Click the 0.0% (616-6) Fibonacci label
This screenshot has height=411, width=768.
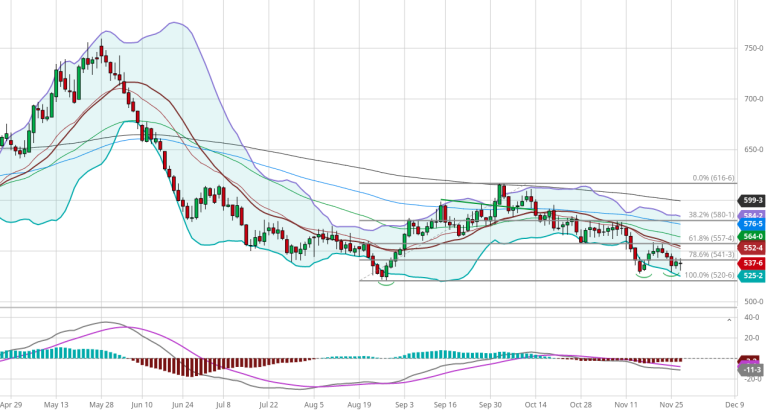(x=713, y=178)
